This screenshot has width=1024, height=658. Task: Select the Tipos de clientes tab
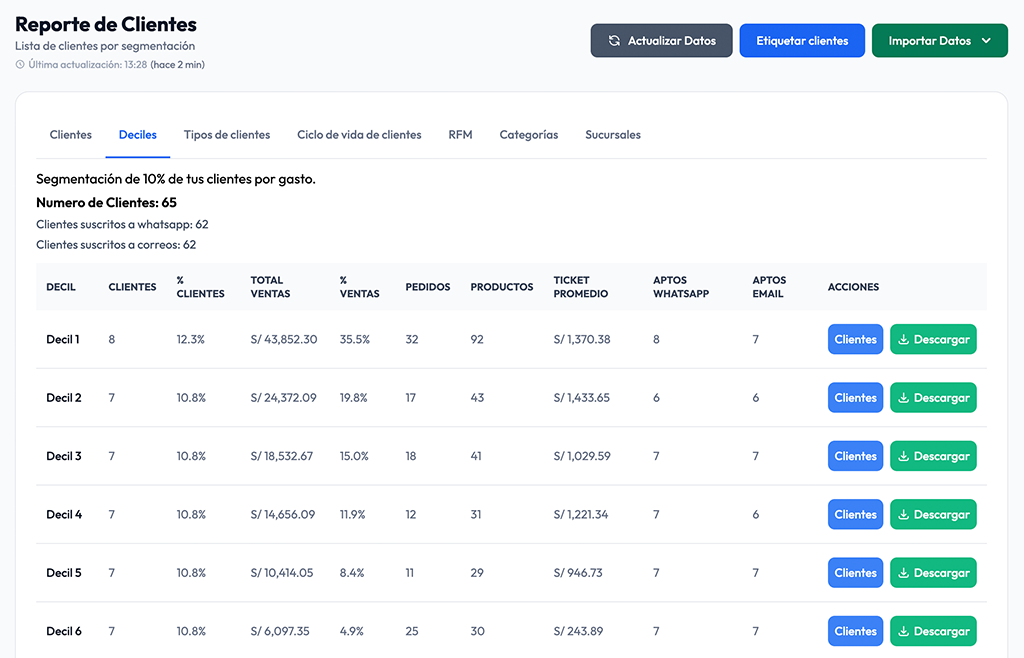coord(227,135)
